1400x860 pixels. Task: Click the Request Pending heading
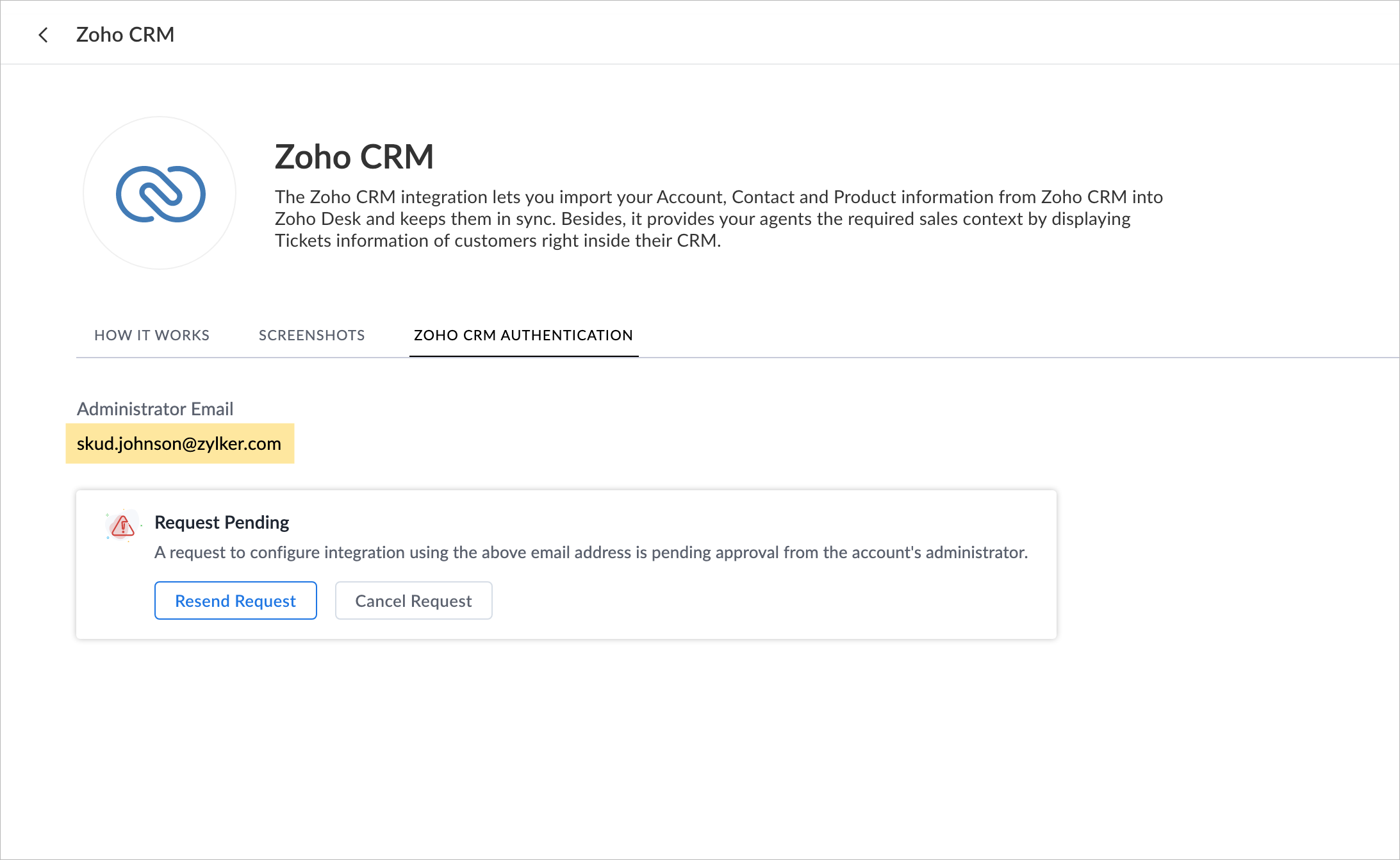(222, 522)
